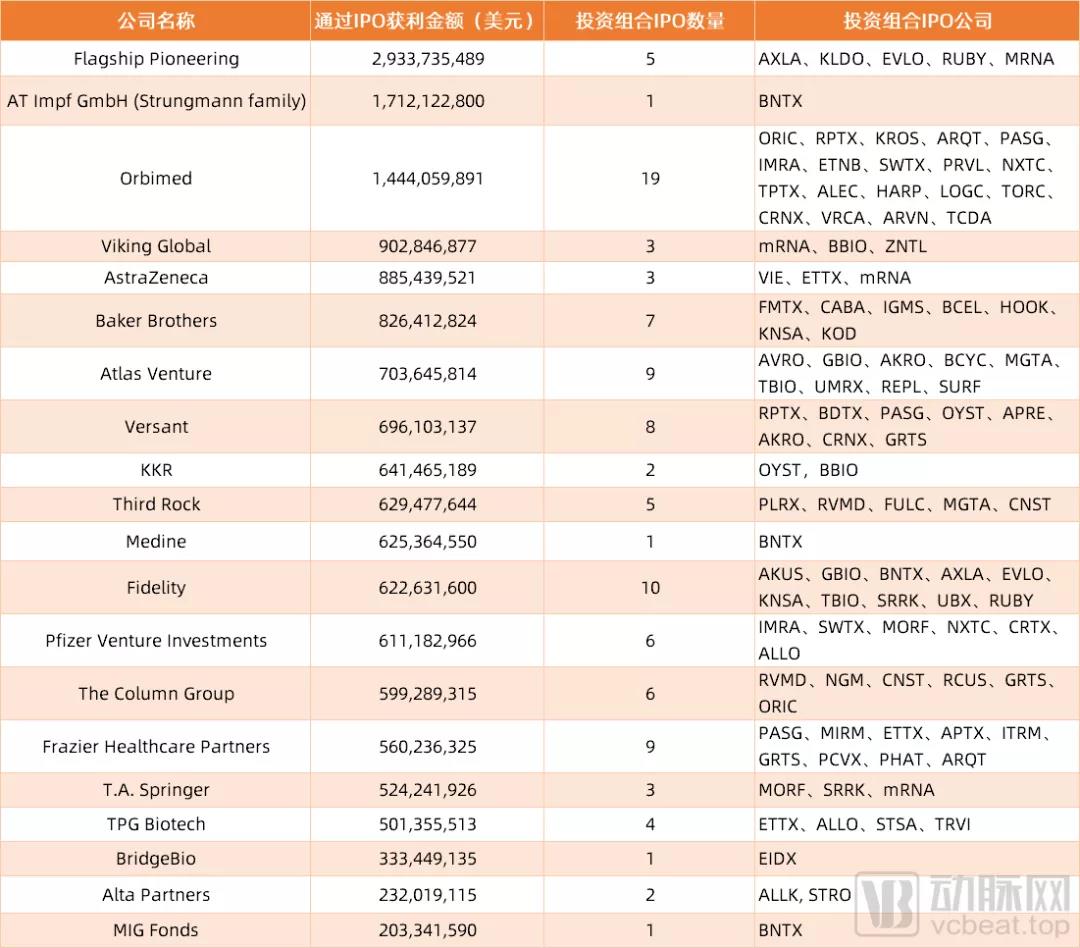Select the 公司名称 column header

[x=156, y=21]
